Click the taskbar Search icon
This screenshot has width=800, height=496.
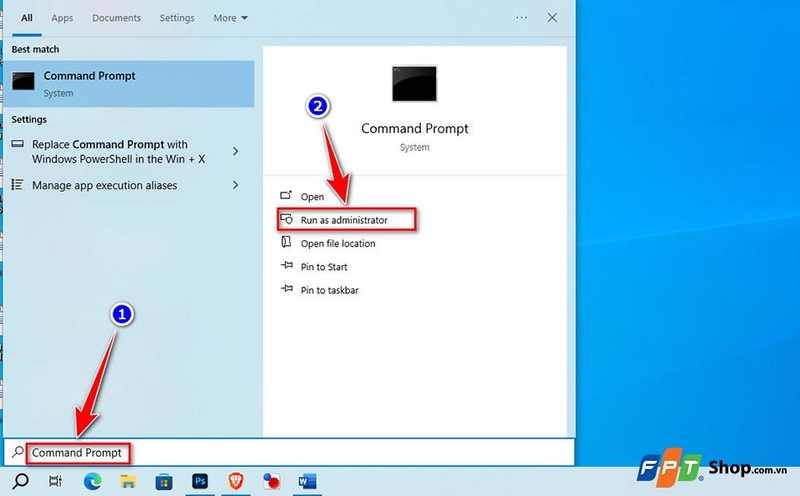[20, 481]
